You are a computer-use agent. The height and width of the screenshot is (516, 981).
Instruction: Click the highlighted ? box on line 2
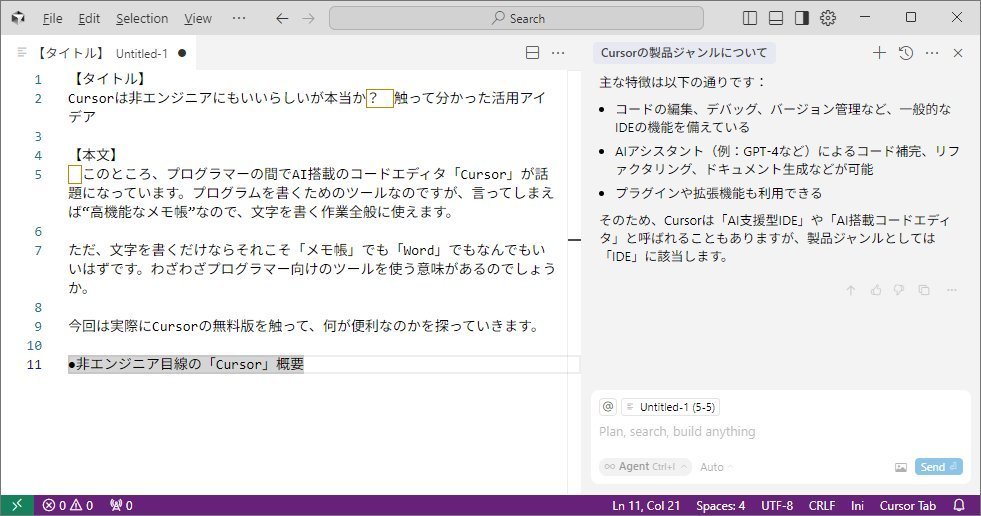[380, 98]
